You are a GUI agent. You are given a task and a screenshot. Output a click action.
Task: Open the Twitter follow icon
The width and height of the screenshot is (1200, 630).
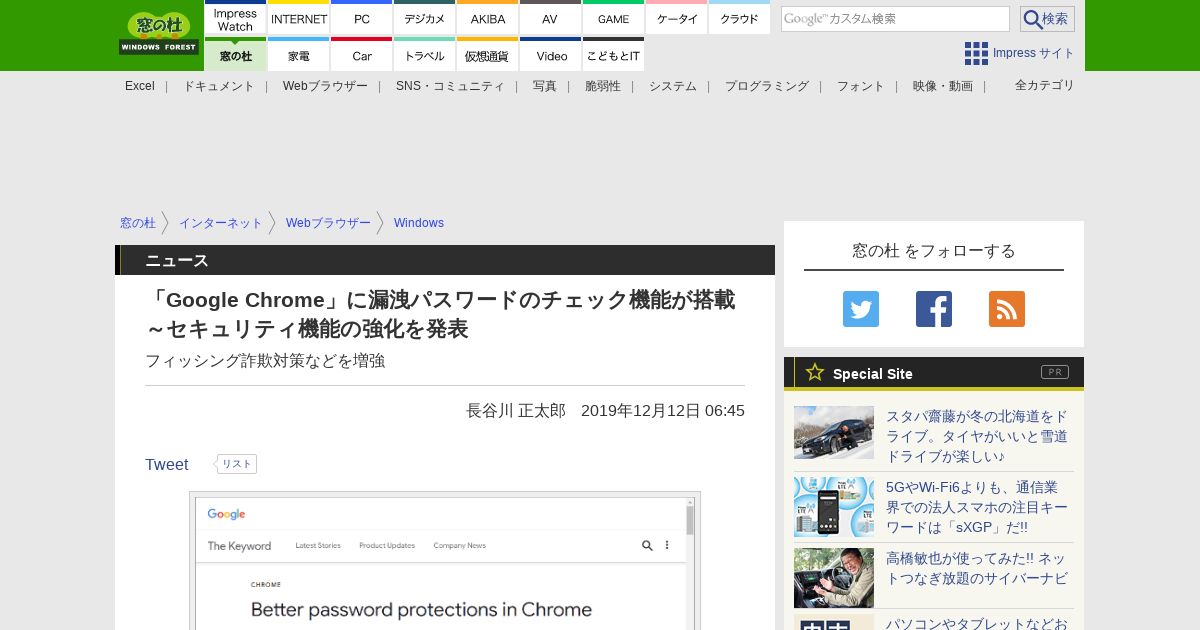click(860, 309)
